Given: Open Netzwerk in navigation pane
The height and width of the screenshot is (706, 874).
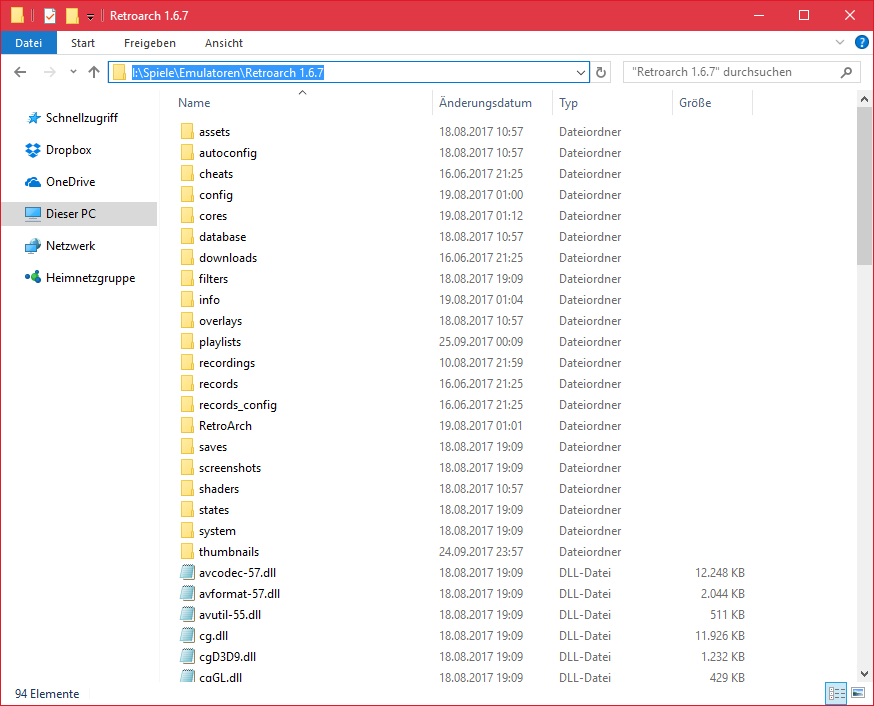Looking at the screenshot, I should click(x=60, y=246).
